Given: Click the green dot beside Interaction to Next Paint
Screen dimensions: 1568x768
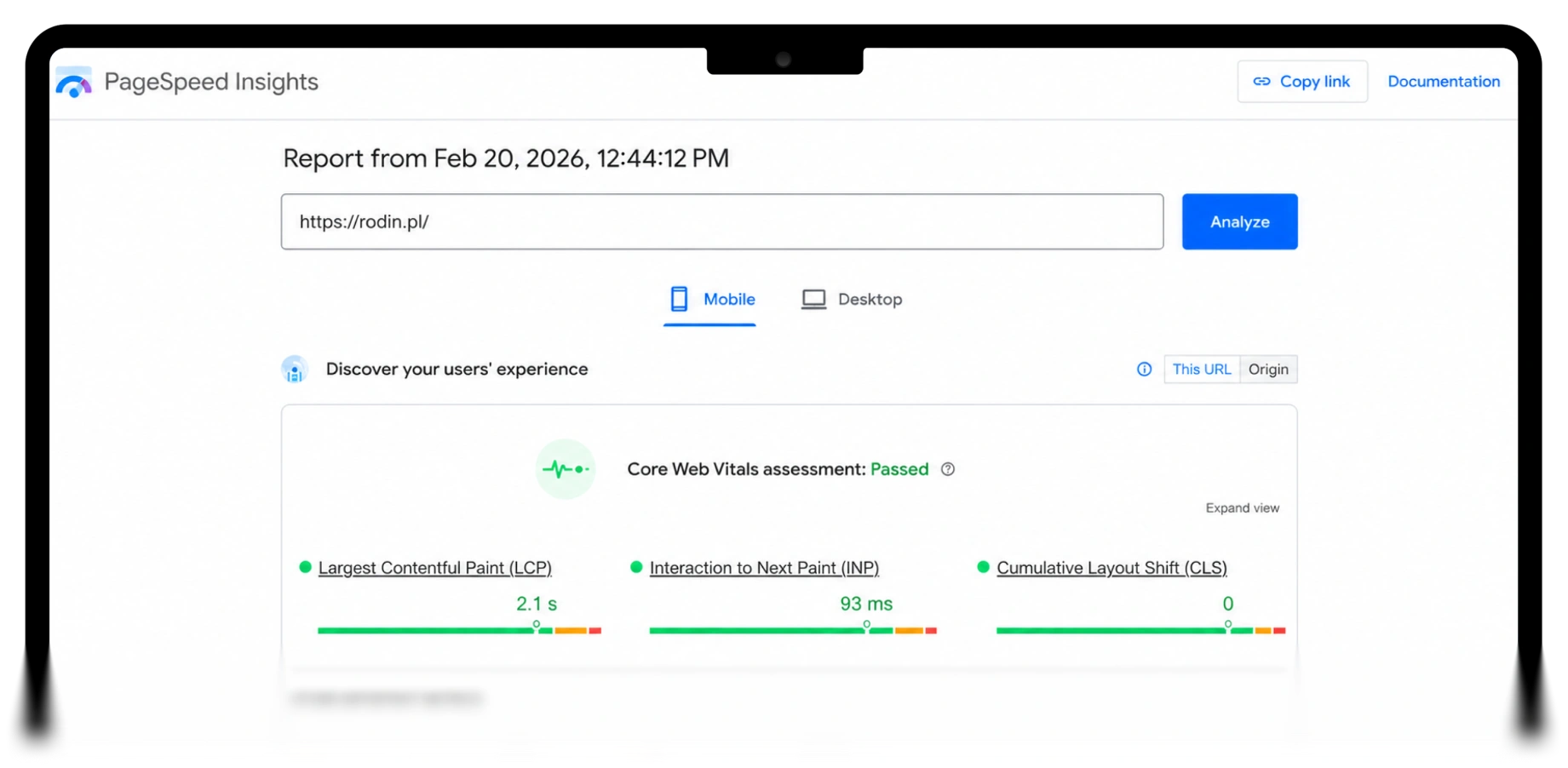Looking at the screenshot, I should click(x=636, y=567).
